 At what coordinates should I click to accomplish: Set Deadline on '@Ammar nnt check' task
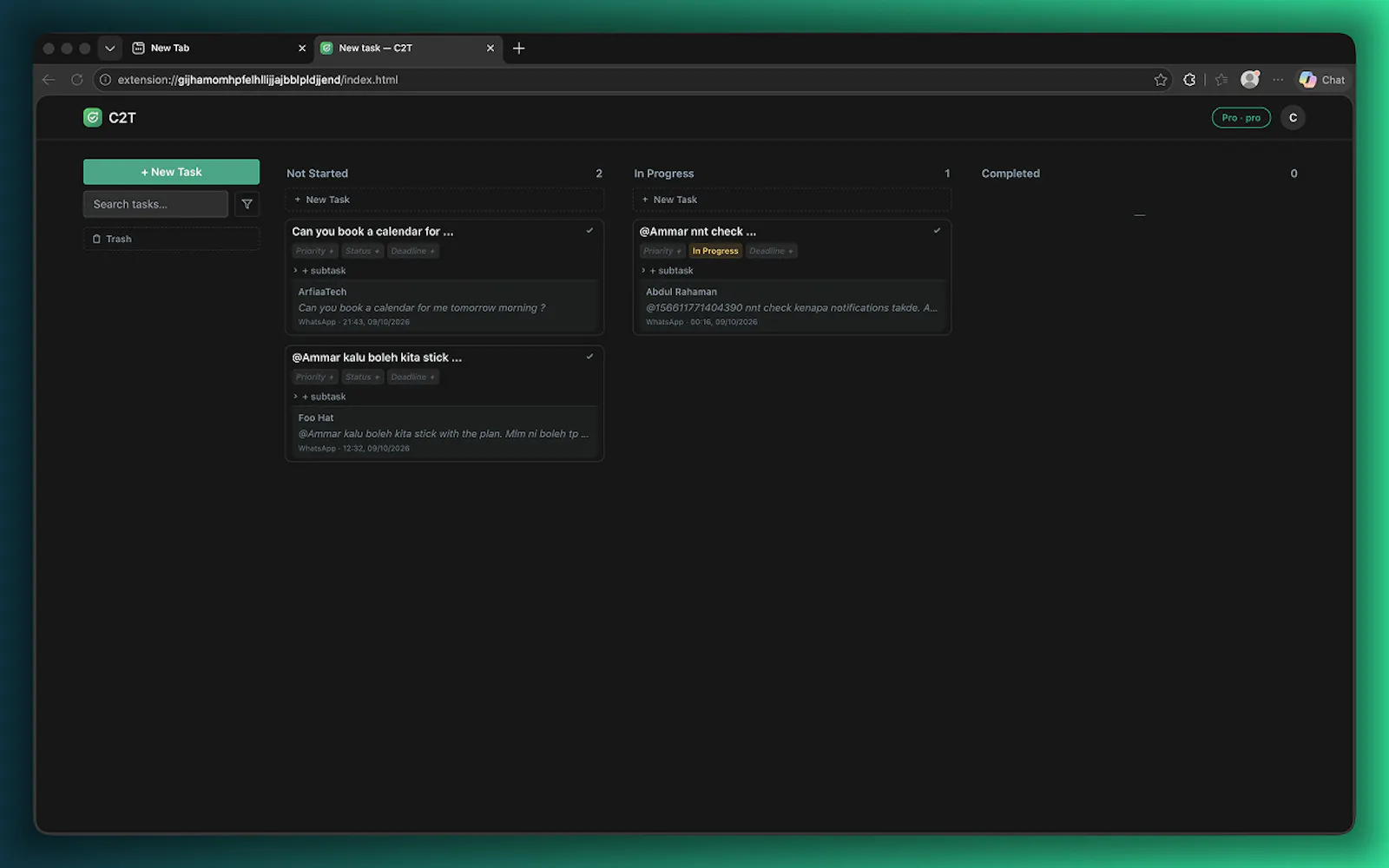771,251
